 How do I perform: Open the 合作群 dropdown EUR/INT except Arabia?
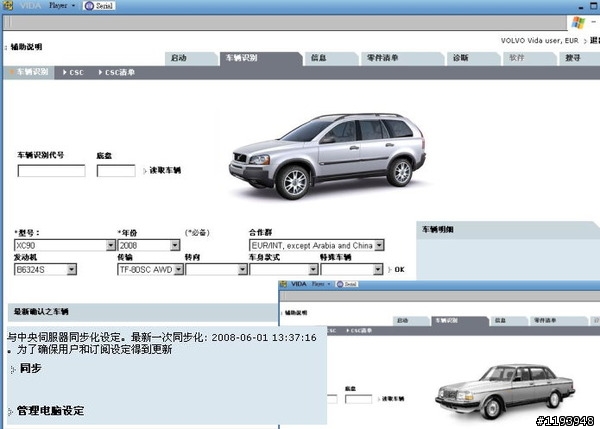pos(316,245)
